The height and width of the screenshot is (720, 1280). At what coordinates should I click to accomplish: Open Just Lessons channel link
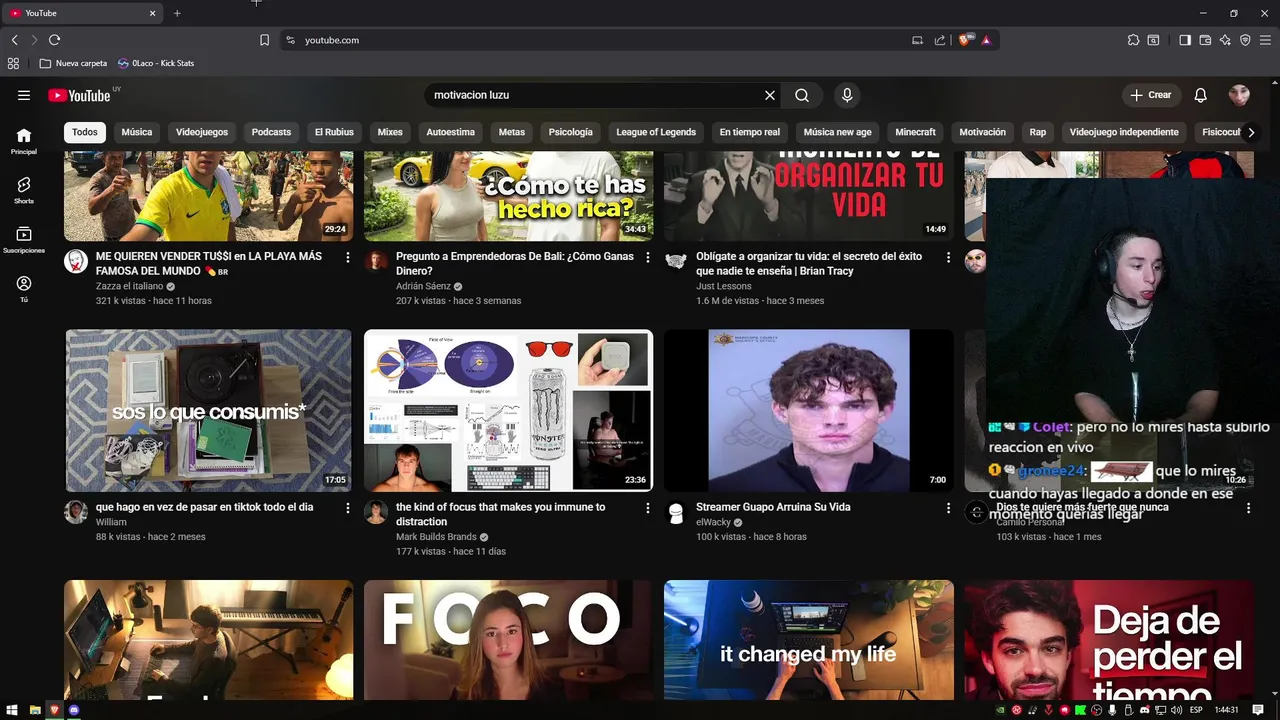tap(724, 286)
